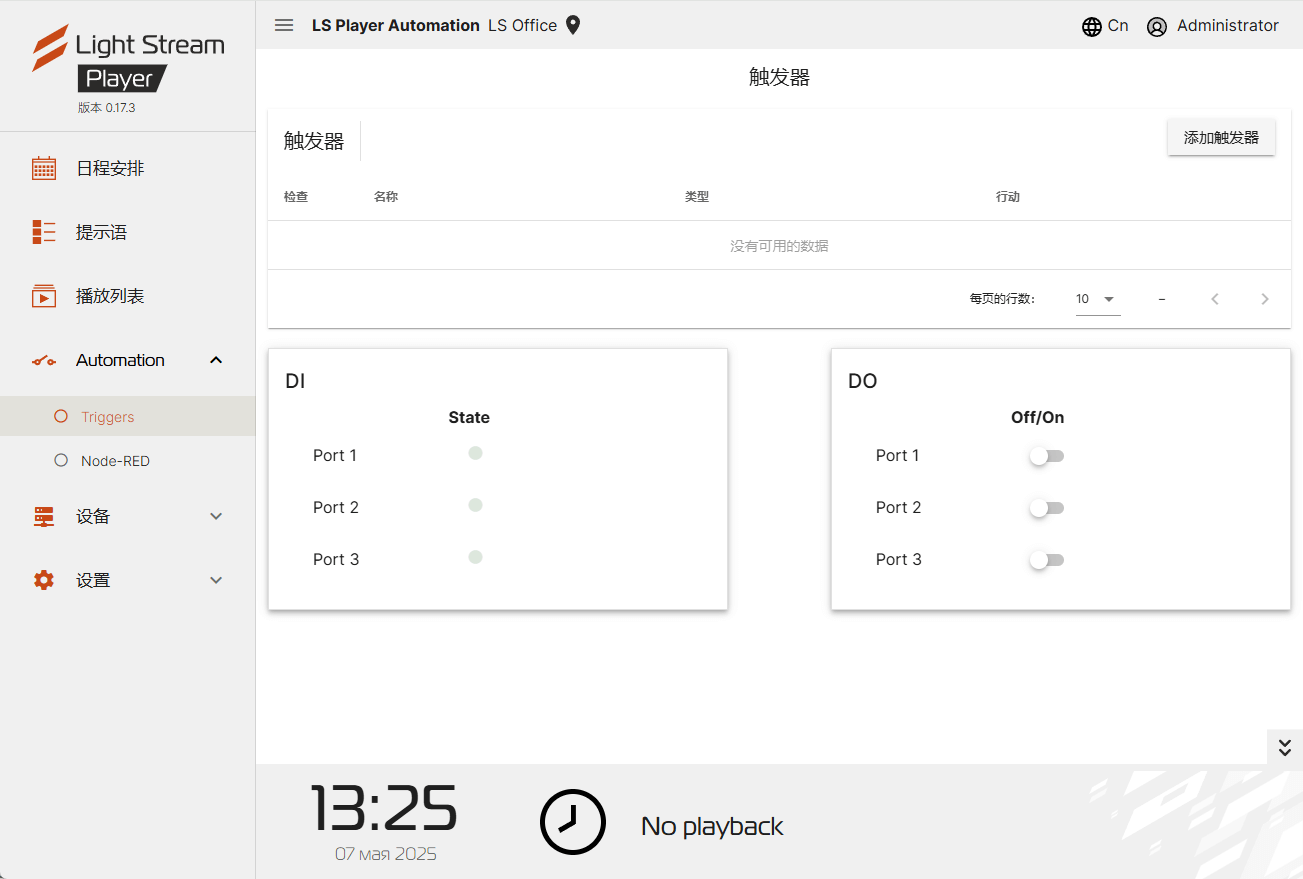Select the Automation menu item
1303x879 pixels.
[x=128, y=360]
